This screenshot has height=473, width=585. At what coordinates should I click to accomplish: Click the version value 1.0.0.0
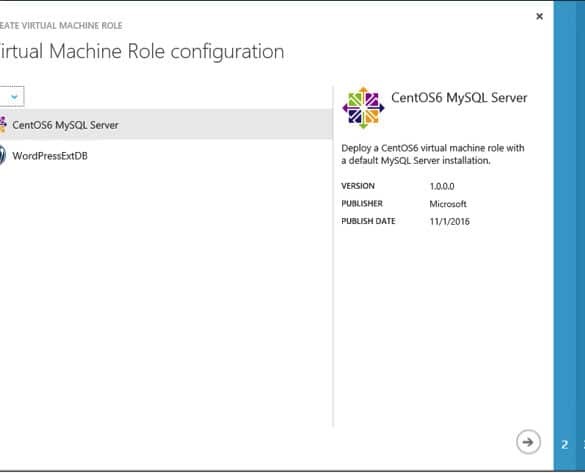(x=442, y=186)
